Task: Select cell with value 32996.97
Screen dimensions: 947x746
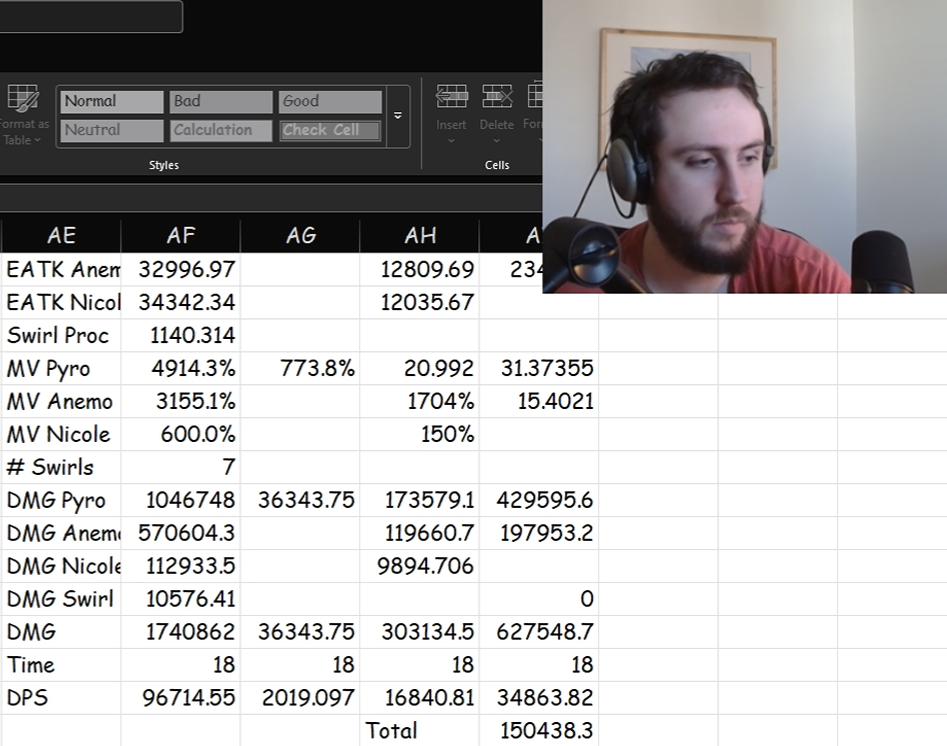Action: (x=181, y=269)
